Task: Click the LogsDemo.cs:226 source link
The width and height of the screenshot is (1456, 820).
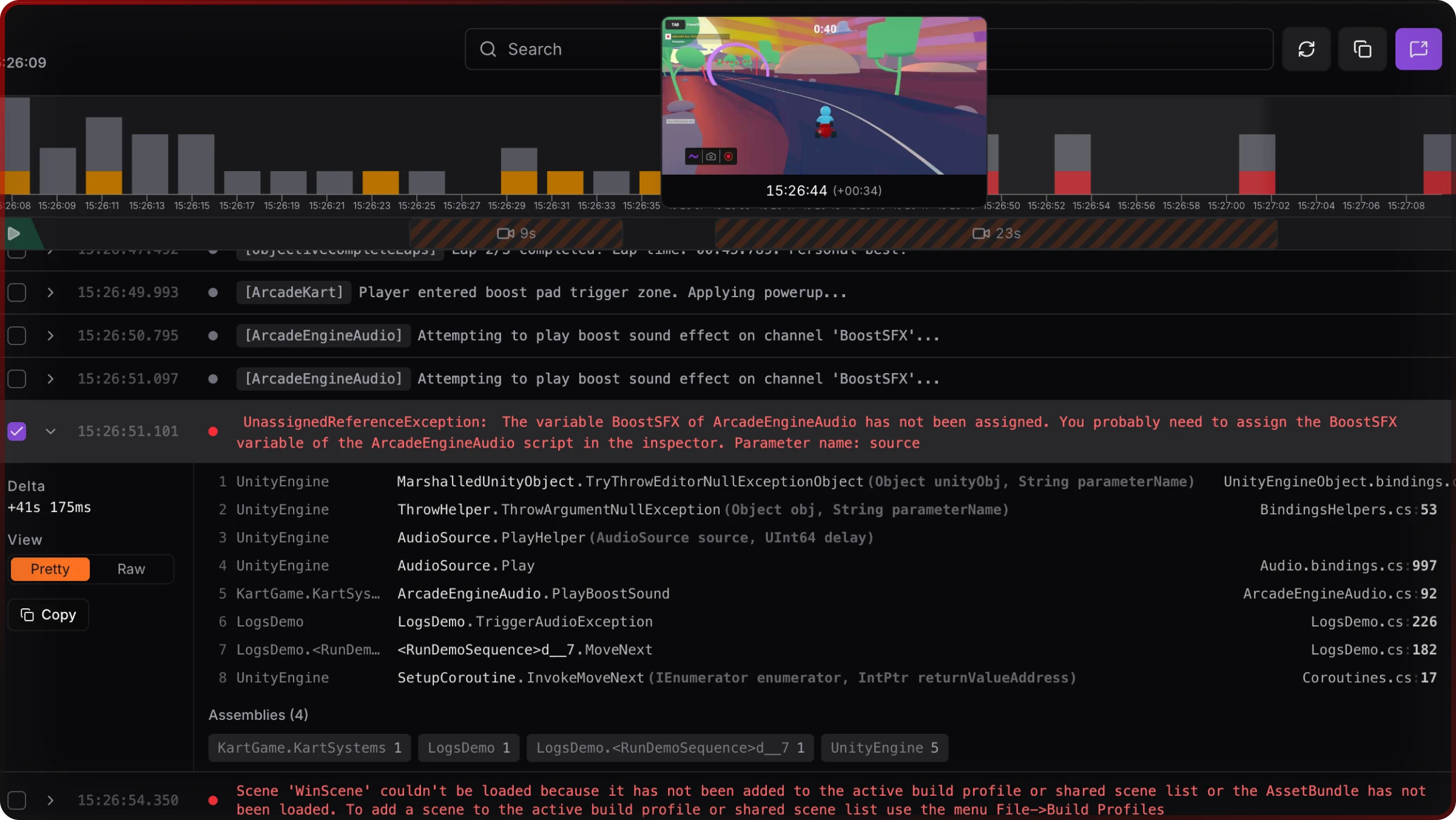Action: tap(1373, 622)
